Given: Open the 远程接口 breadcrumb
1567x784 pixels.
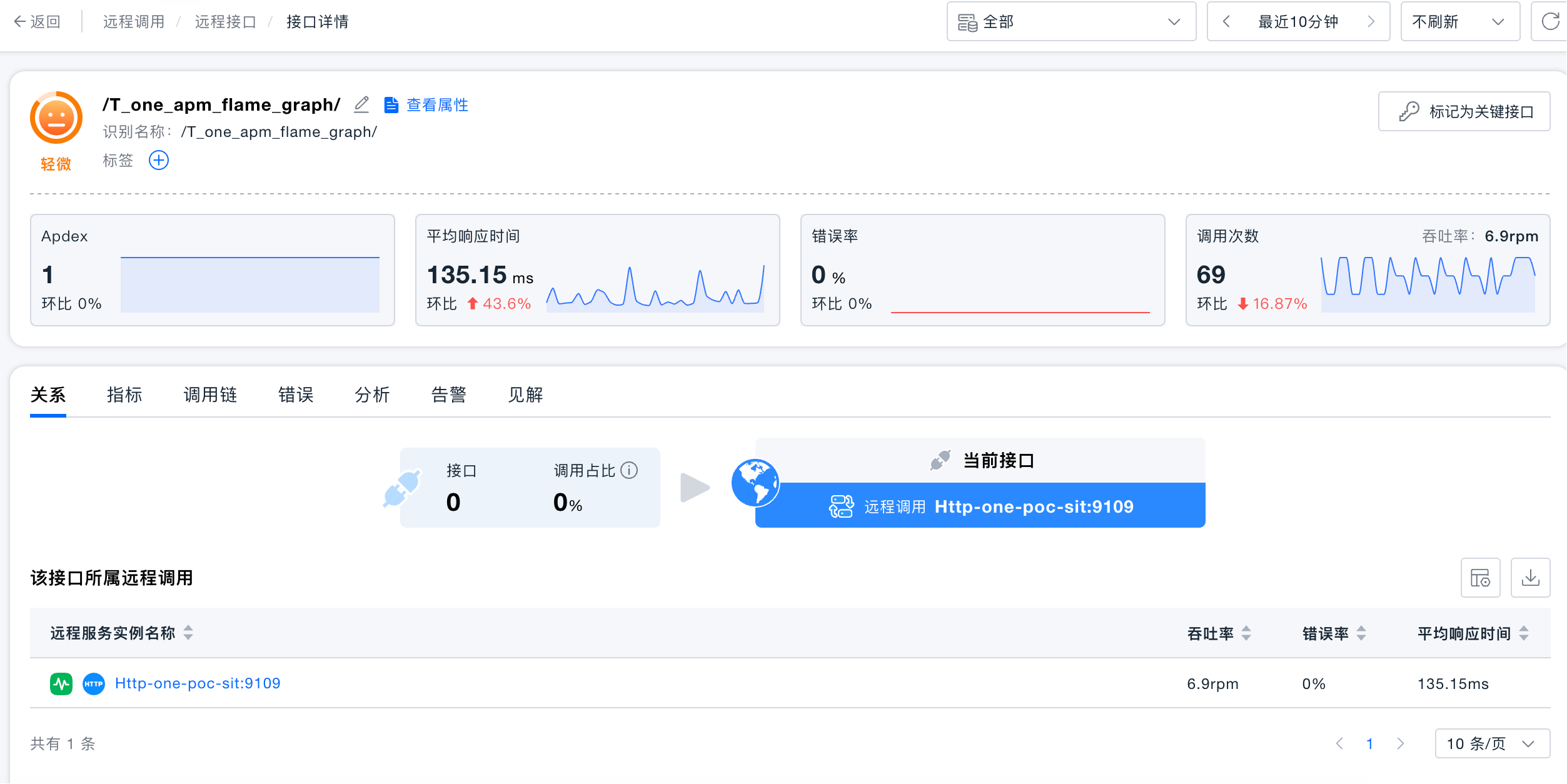Looking at the screenshot, I should tap(226, 22).
